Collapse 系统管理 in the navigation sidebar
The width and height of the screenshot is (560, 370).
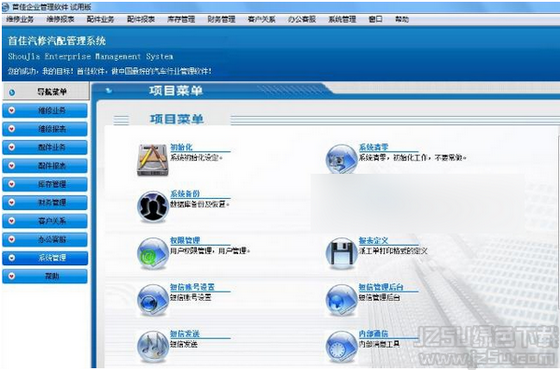point(45,258)
